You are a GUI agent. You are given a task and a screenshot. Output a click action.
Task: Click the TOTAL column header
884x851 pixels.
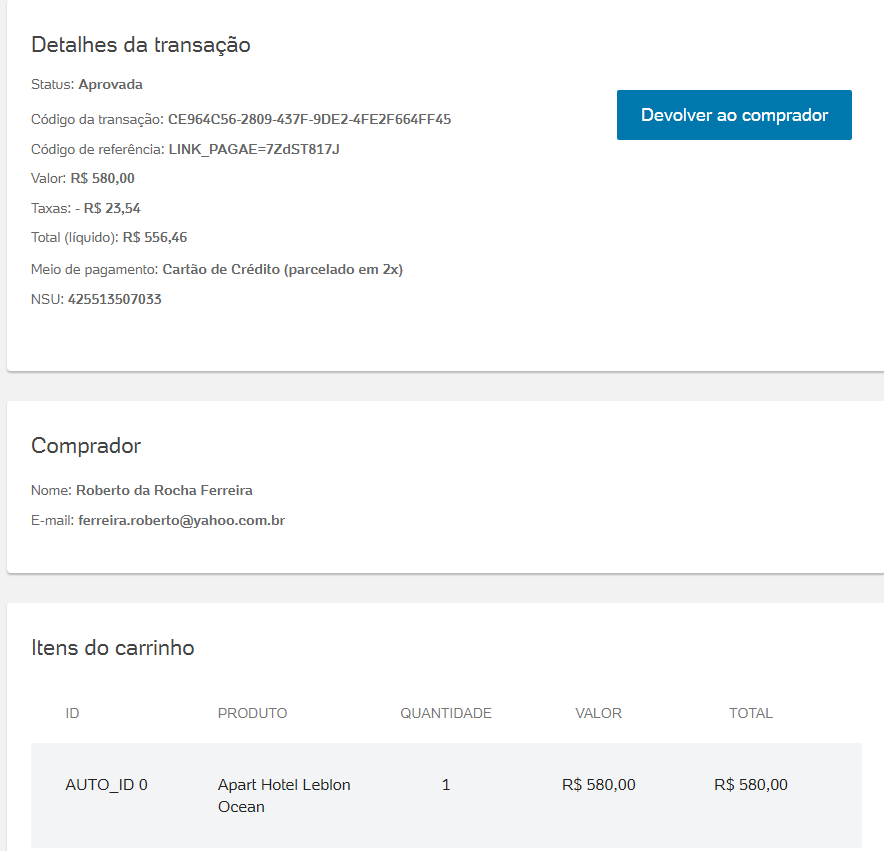click(x=751, y=713)
